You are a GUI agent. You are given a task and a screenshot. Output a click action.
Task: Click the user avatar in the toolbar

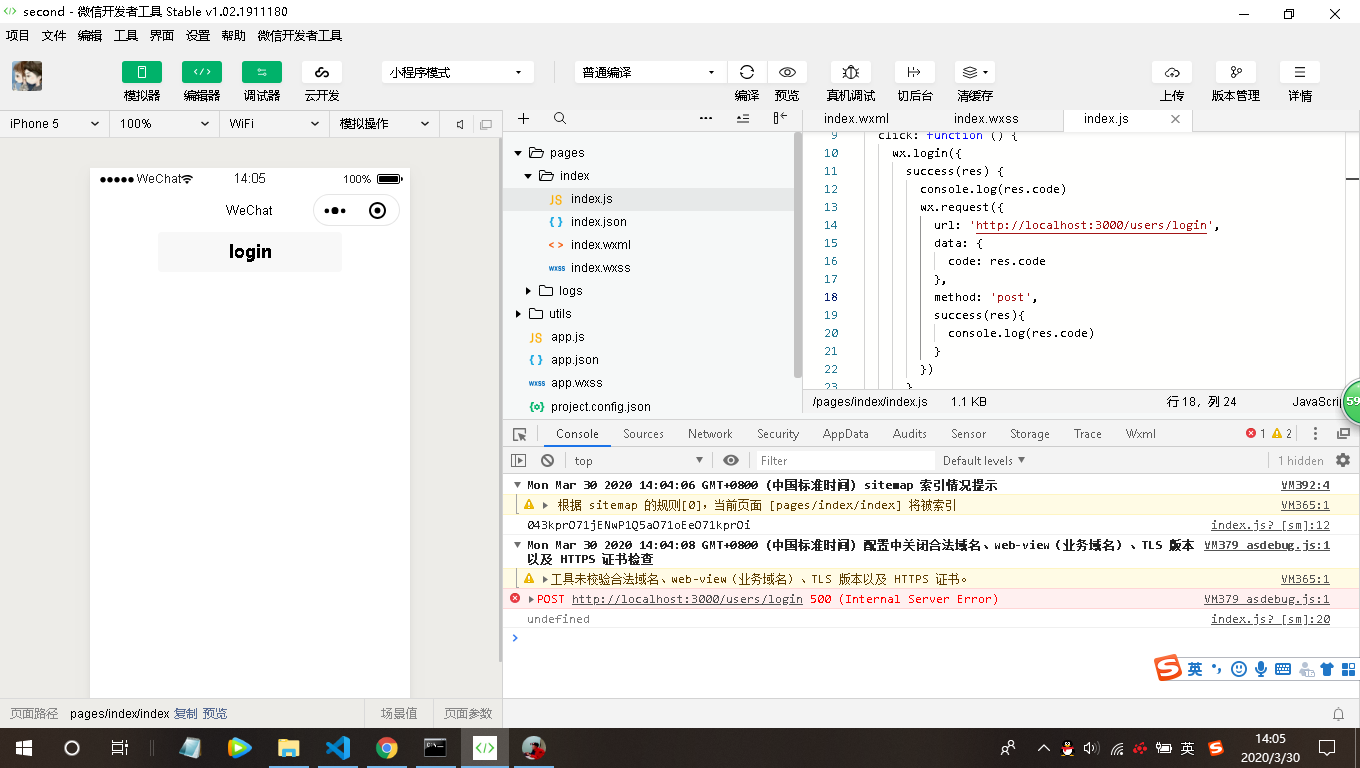(27, 77)
